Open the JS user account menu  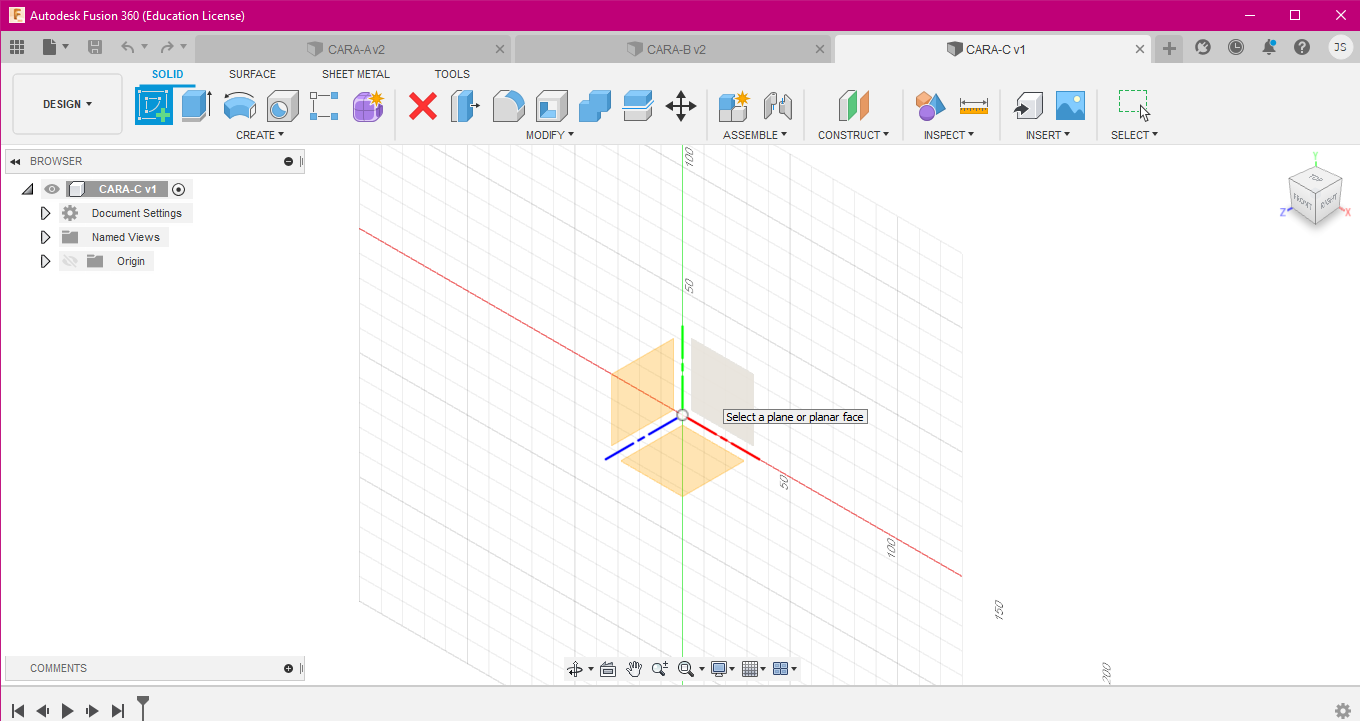[1340, 47]
